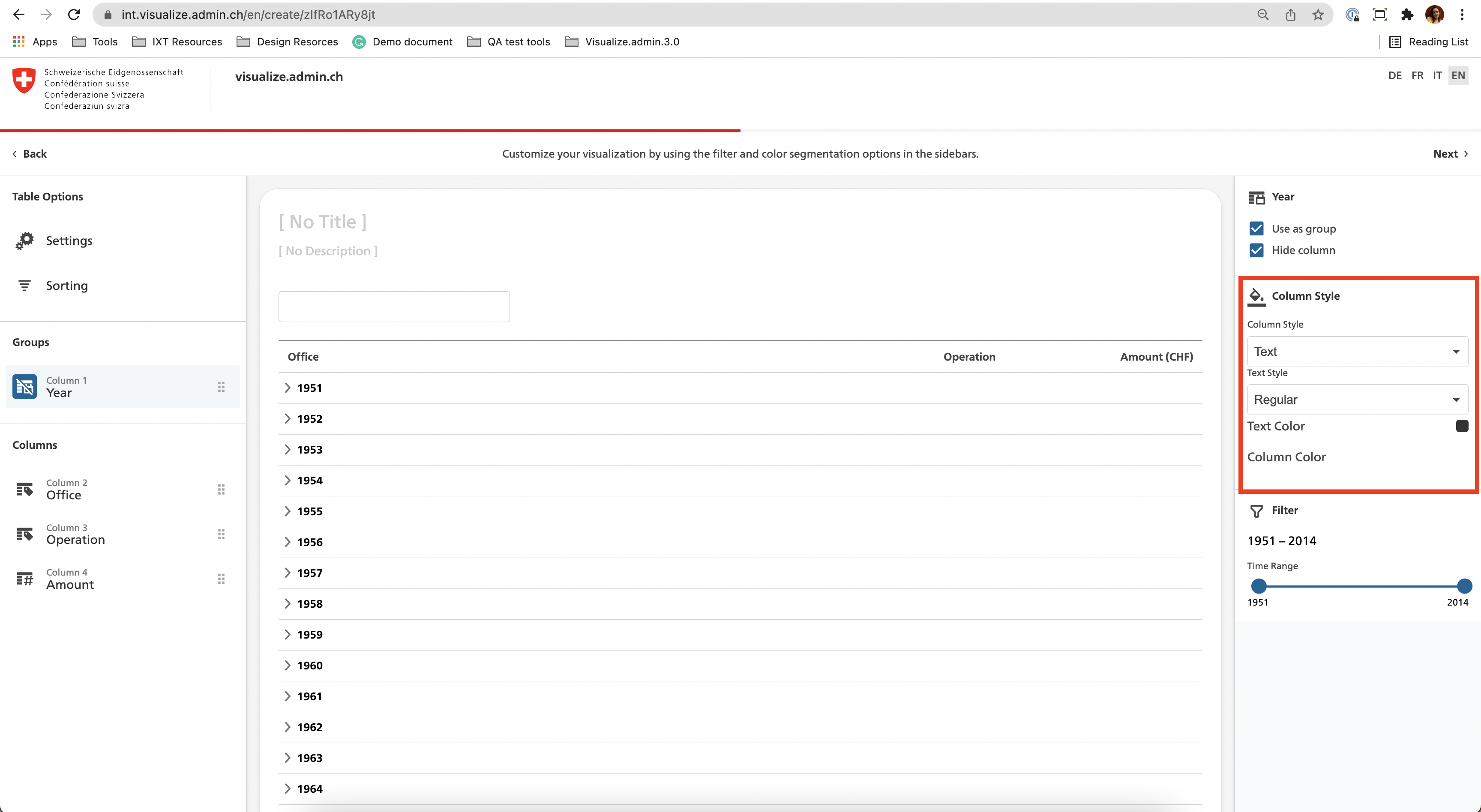The height and width of the screenshot is (812, 1481).
Task: Uncheck the Use as group checkbox
Action: (x=1256, y=229)
